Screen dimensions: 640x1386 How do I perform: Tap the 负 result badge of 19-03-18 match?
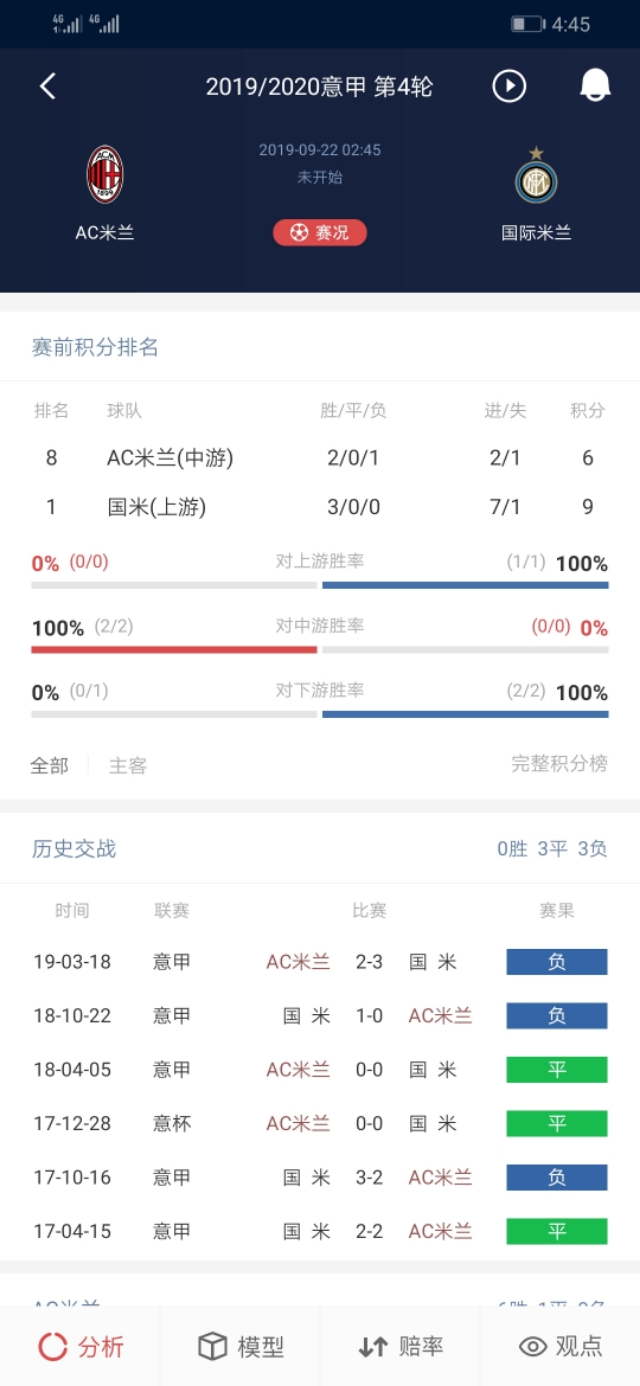pos(556,961)
